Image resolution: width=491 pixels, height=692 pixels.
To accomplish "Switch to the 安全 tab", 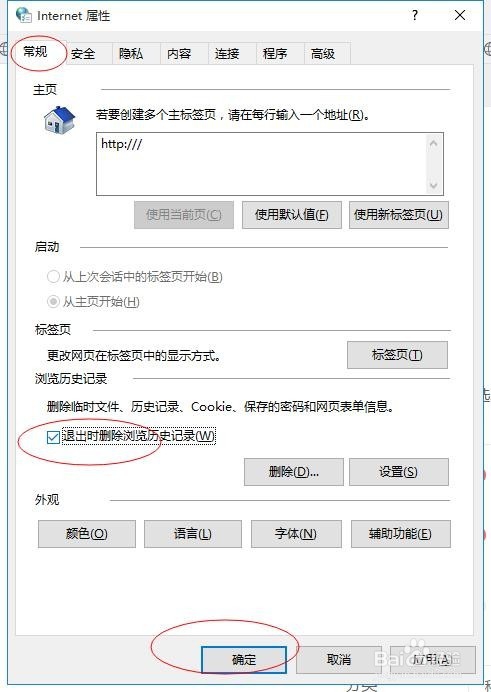I will click(83, 54).
